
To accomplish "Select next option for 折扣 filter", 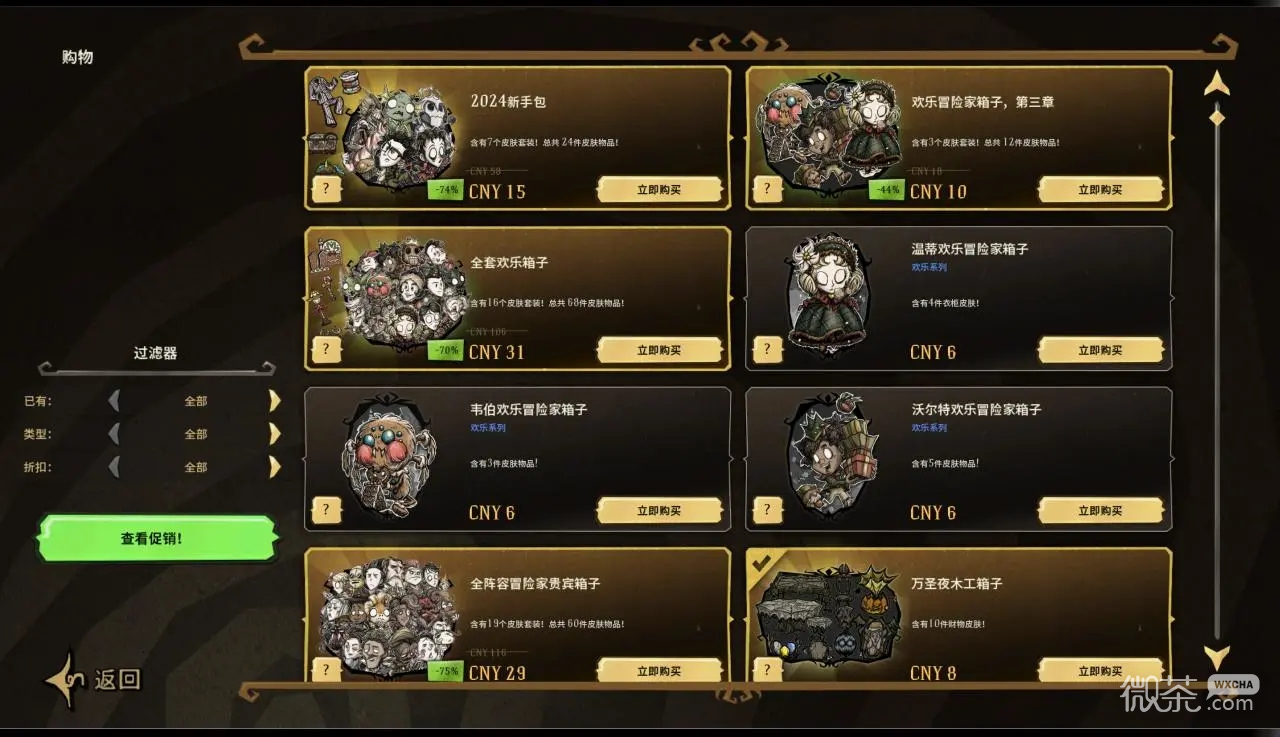I will [x=275, y=467].
